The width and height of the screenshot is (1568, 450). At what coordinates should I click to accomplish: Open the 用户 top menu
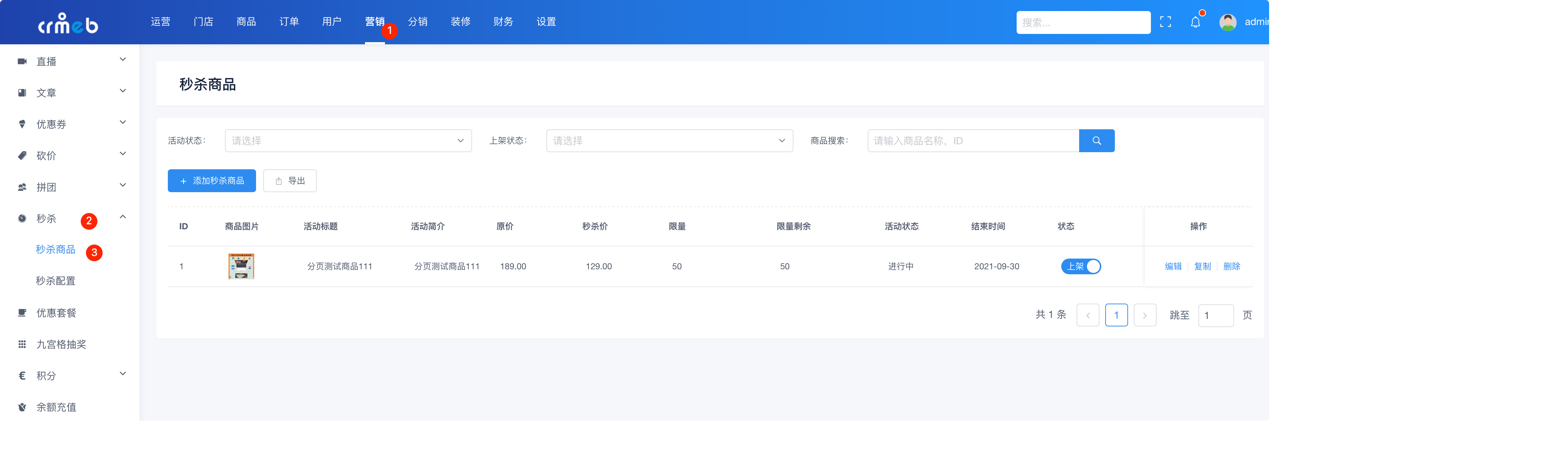point(332,22)
